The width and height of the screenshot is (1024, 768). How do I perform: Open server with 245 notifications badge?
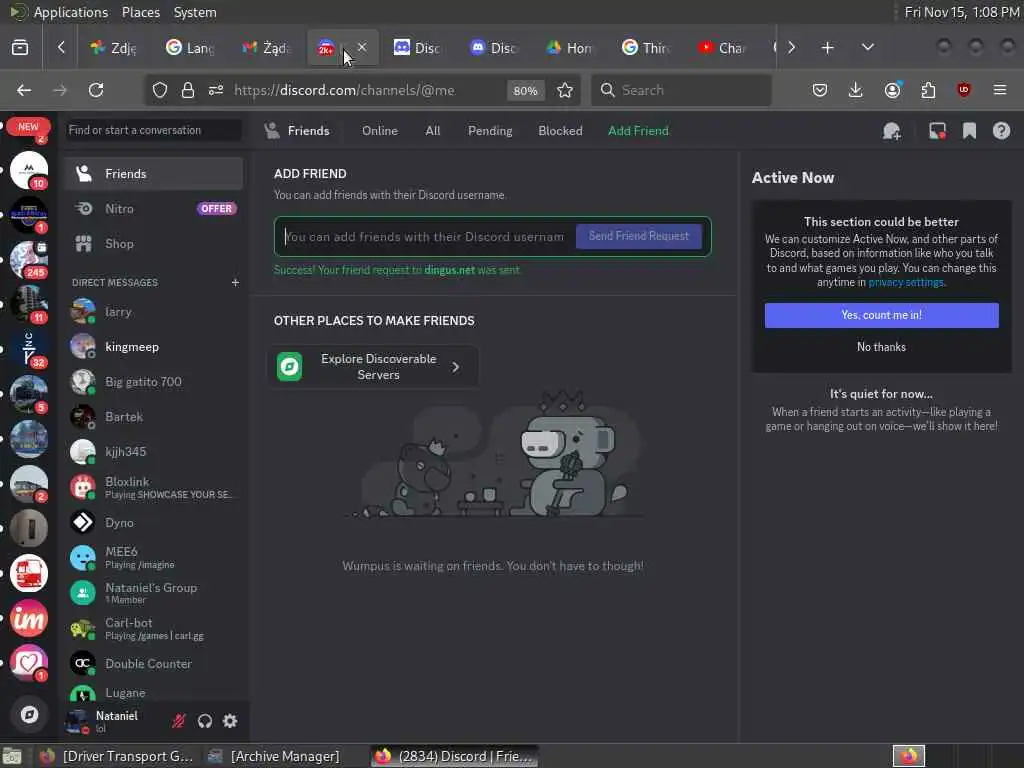(29, 259)
